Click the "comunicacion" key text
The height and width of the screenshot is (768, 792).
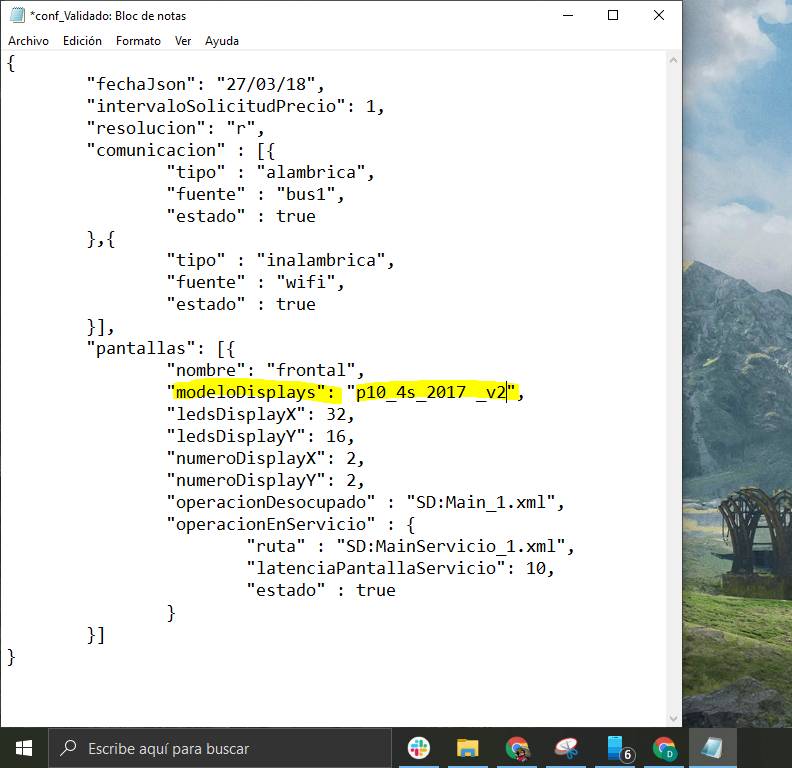pyautogui.click(x=156, y=150)
